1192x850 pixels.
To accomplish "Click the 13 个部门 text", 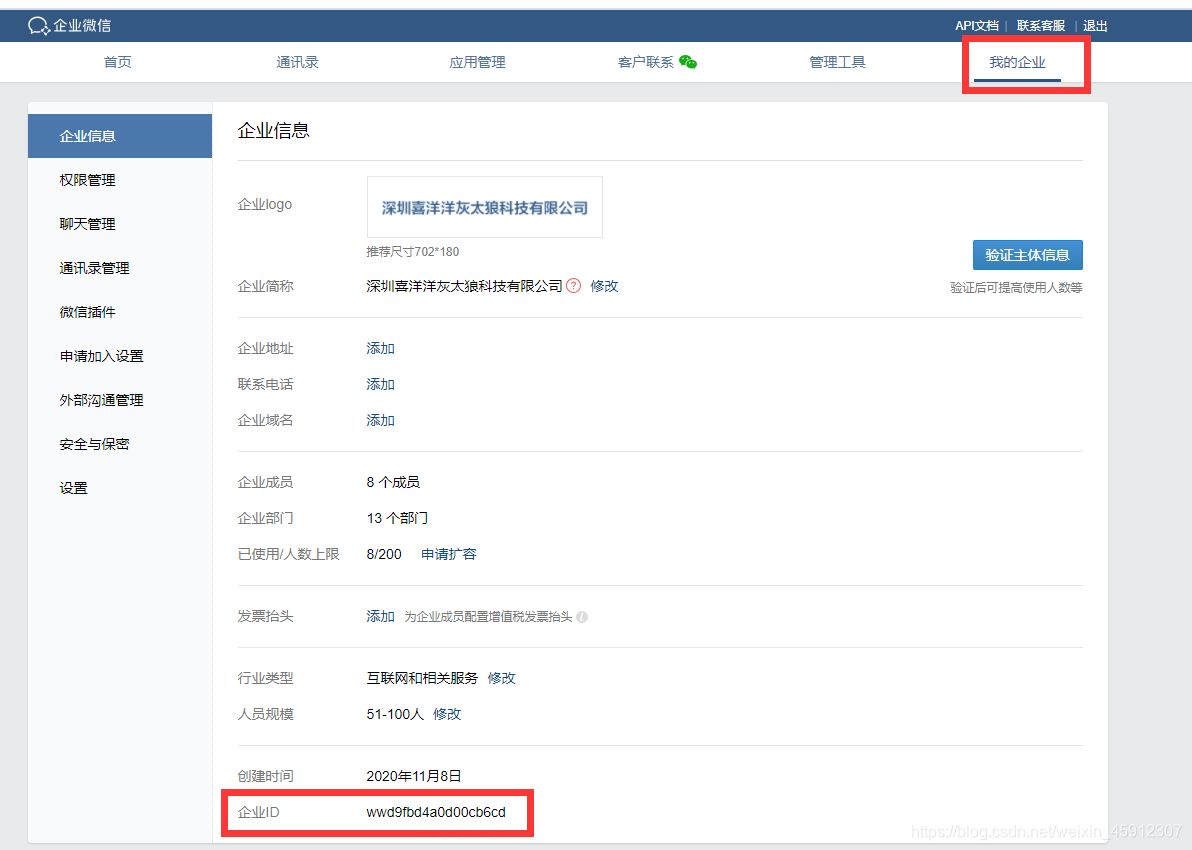I will (x=397, y=519).
